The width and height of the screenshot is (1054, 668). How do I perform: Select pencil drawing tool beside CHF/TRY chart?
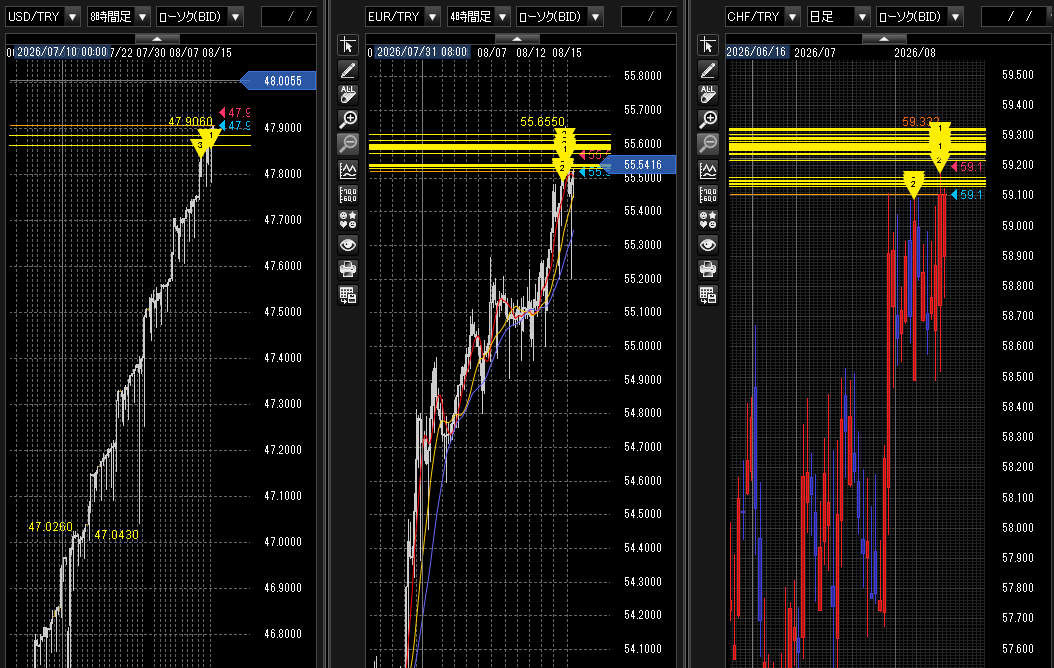(708, 70)
